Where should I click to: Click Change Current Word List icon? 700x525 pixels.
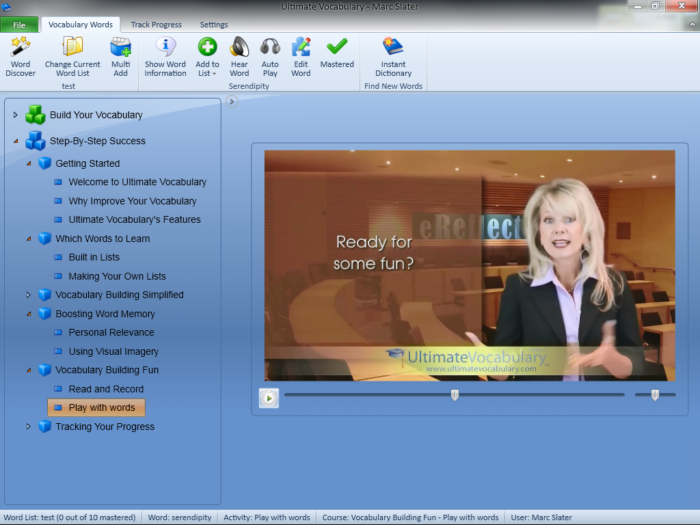[x=72, y=46]
